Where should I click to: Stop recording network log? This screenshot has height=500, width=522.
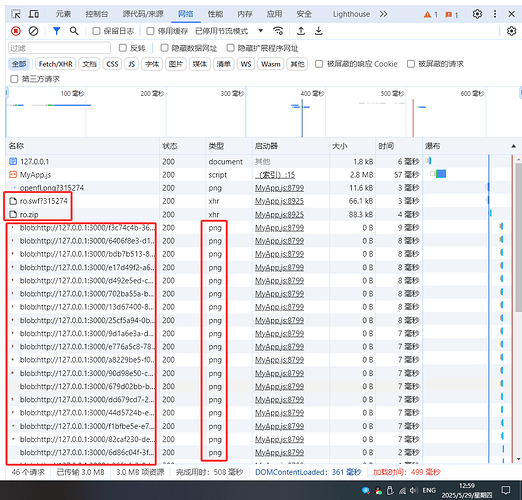16,31
